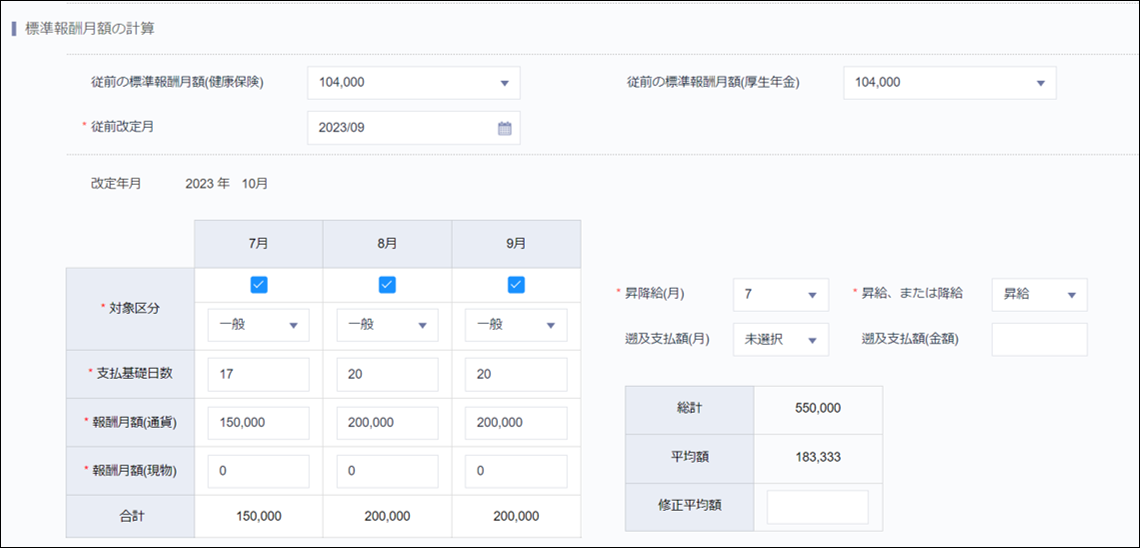Screen dimensions: 1140x548
Task: Toggle the 8月 対象区分 checkbox
Action: point(387,285)
